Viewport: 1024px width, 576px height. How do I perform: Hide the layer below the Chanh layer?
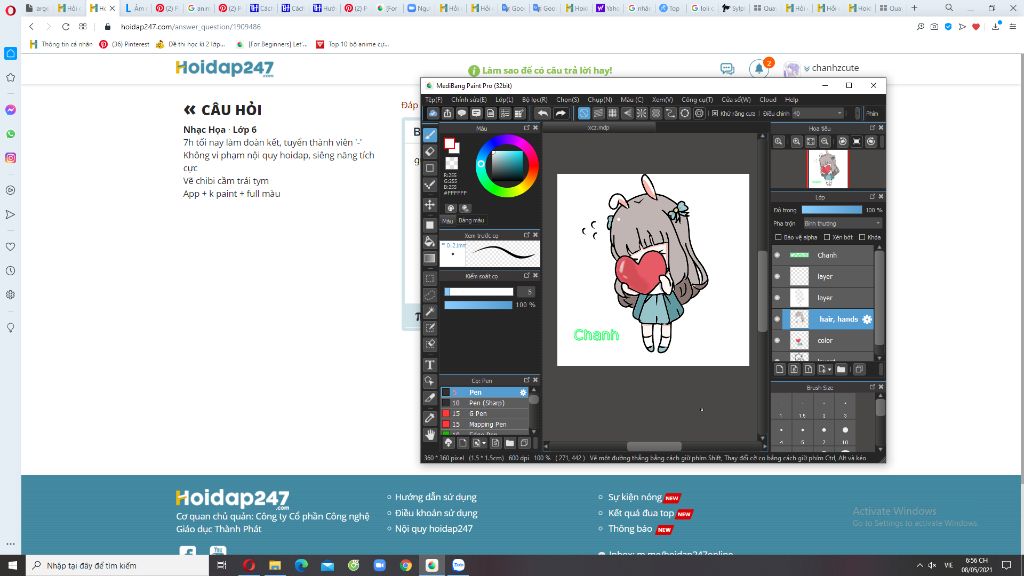pos(777,276)
